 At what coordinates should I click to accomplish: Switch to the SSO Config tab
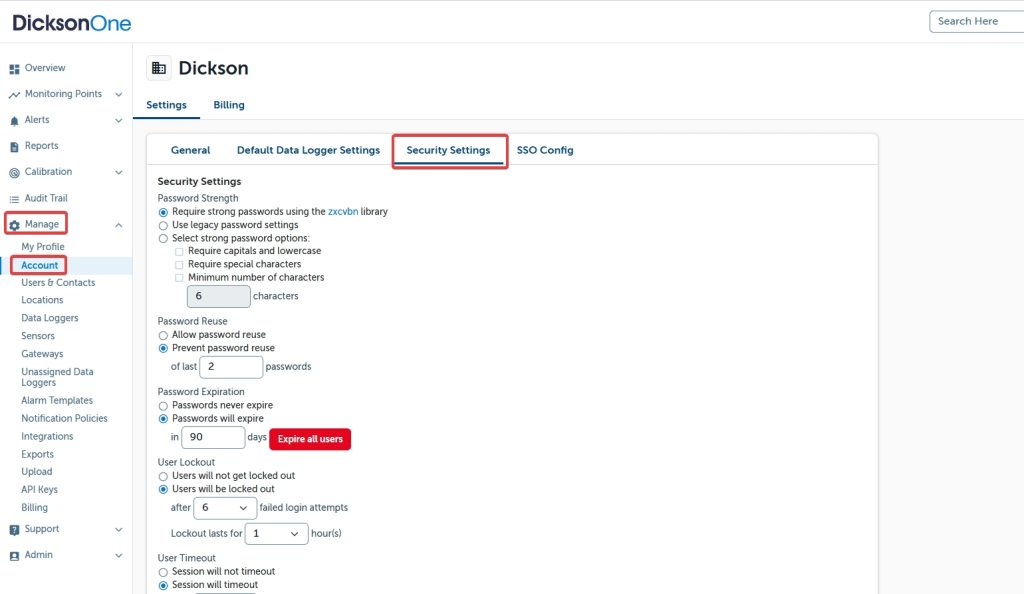545,151
